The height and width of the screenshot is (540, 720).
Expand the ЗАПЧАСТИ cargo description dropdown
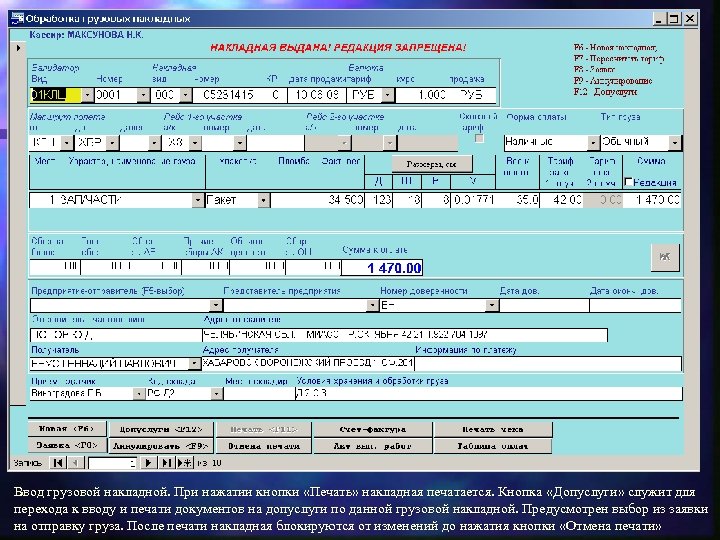tap(198, 200)
